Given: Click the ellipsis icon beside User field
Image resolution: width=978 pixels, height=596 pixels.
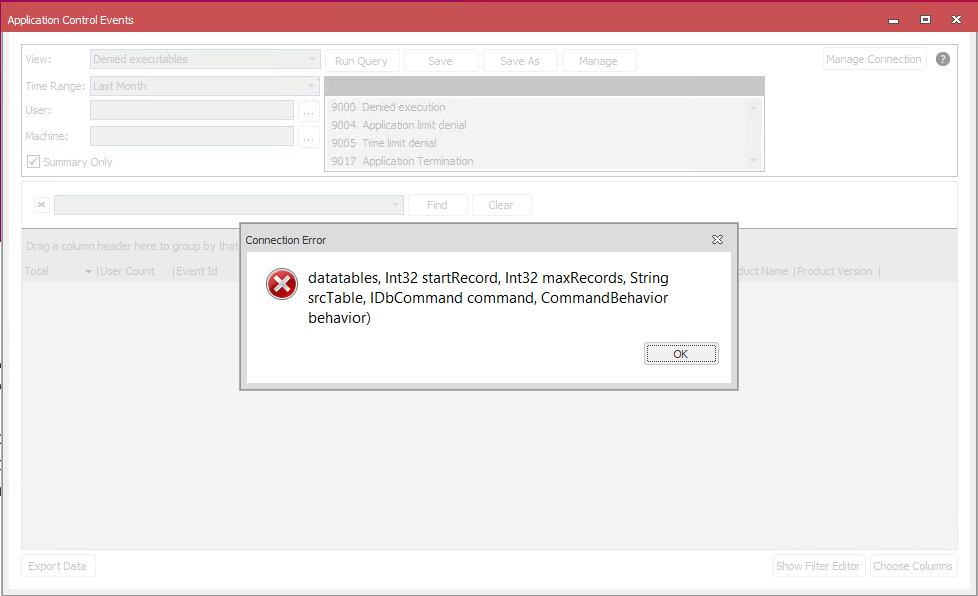Looking at the screenshot, I should pos(308,110).
